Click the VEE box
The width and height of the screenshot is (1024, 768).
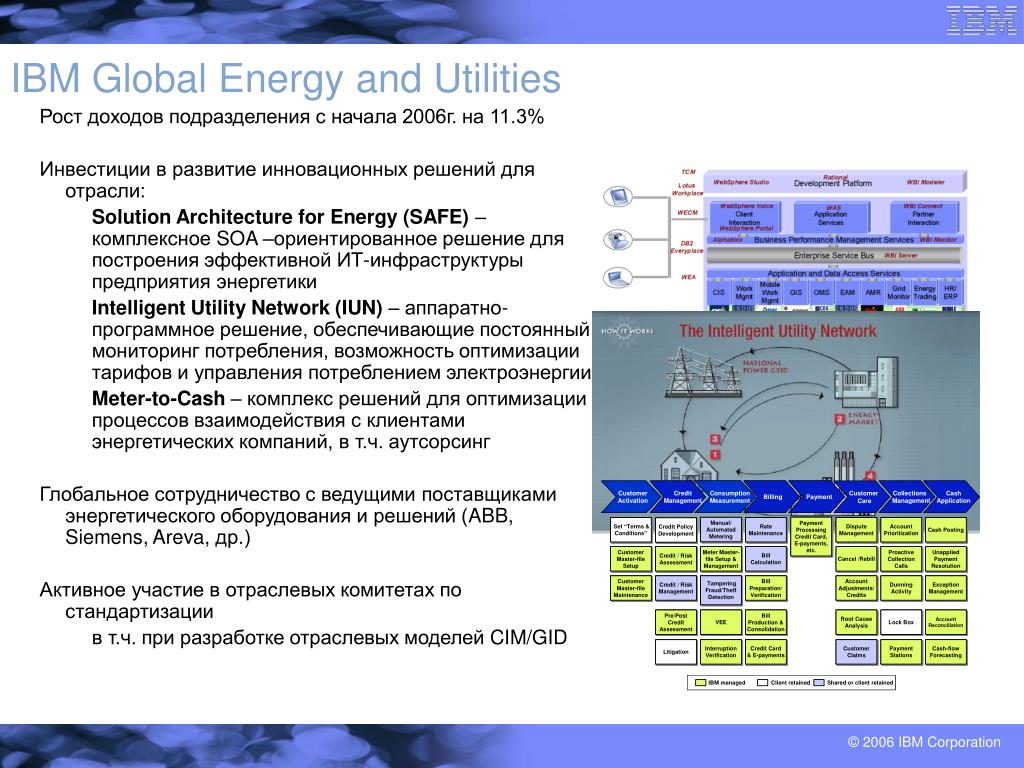[x=720, y=622]
